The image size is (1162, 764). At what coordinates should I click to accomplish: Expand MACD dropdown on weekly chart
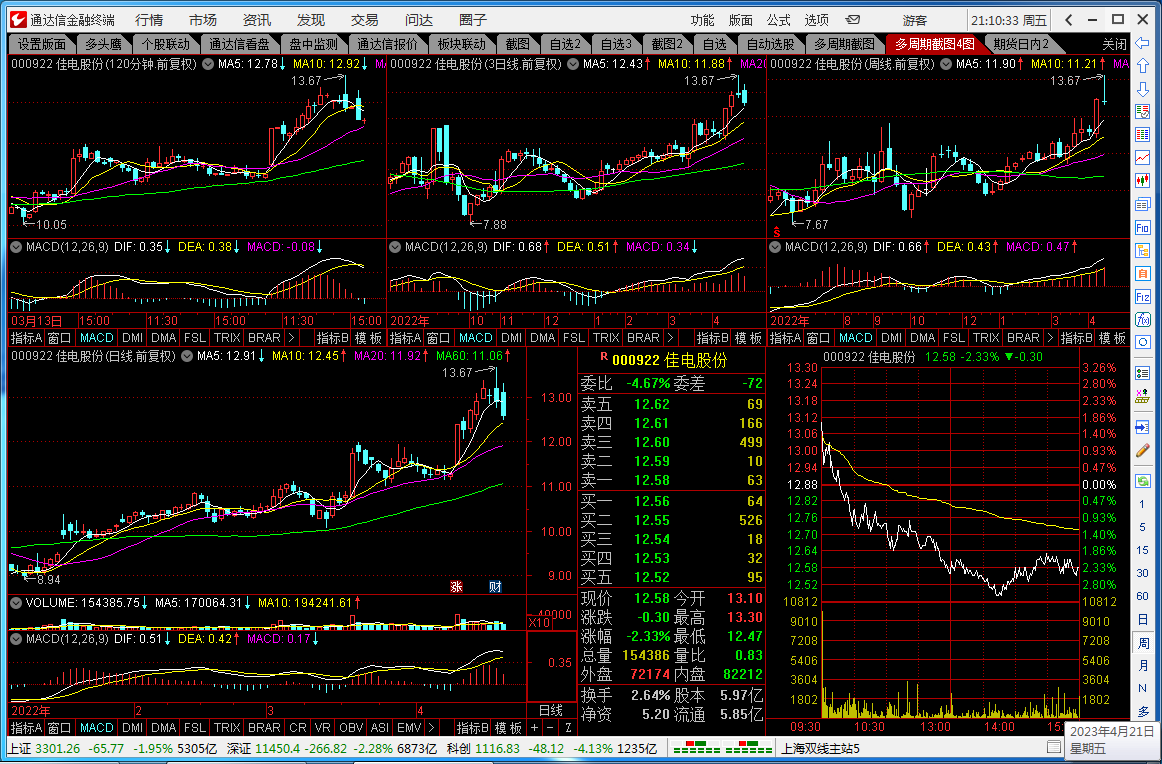pyautogui.click(x=775, y=247)
